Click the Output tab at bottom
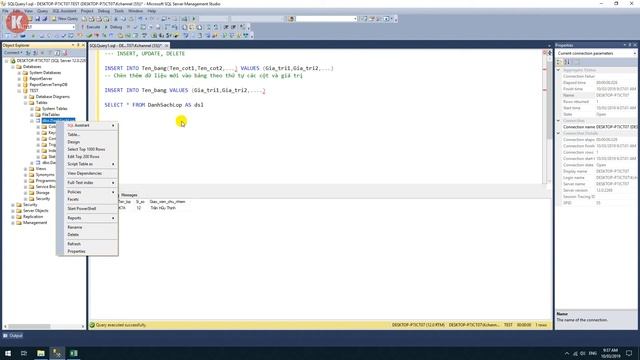The height and width of the screenshot is (360, 640). point(13,336)
